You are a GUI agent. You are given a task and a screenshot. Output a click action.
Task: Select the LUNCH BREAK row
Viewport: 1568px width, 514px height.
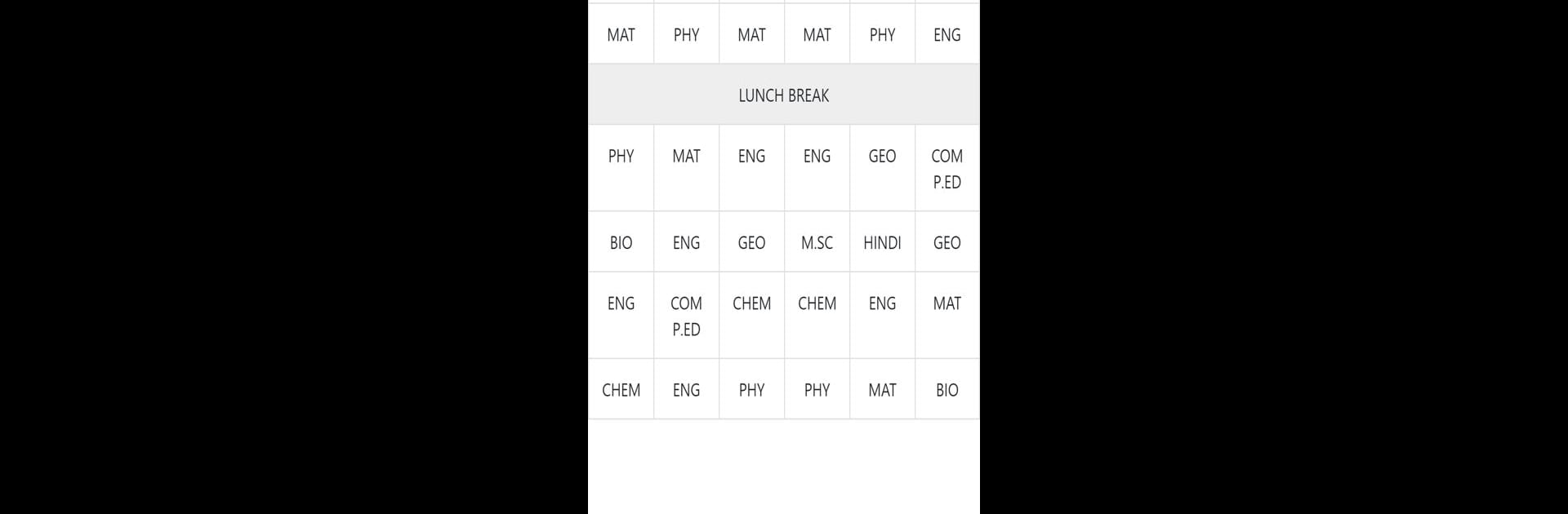coord(784,95)
